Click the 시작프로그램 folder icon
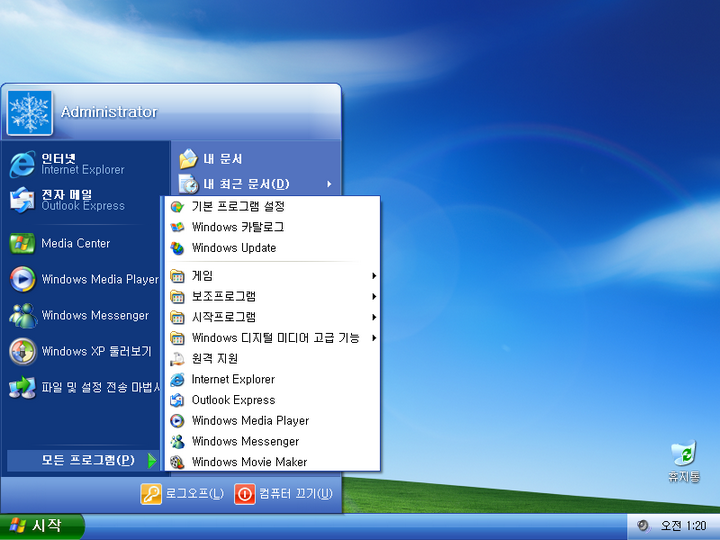This screenshot has height=540, width=720. pos(177,317)
